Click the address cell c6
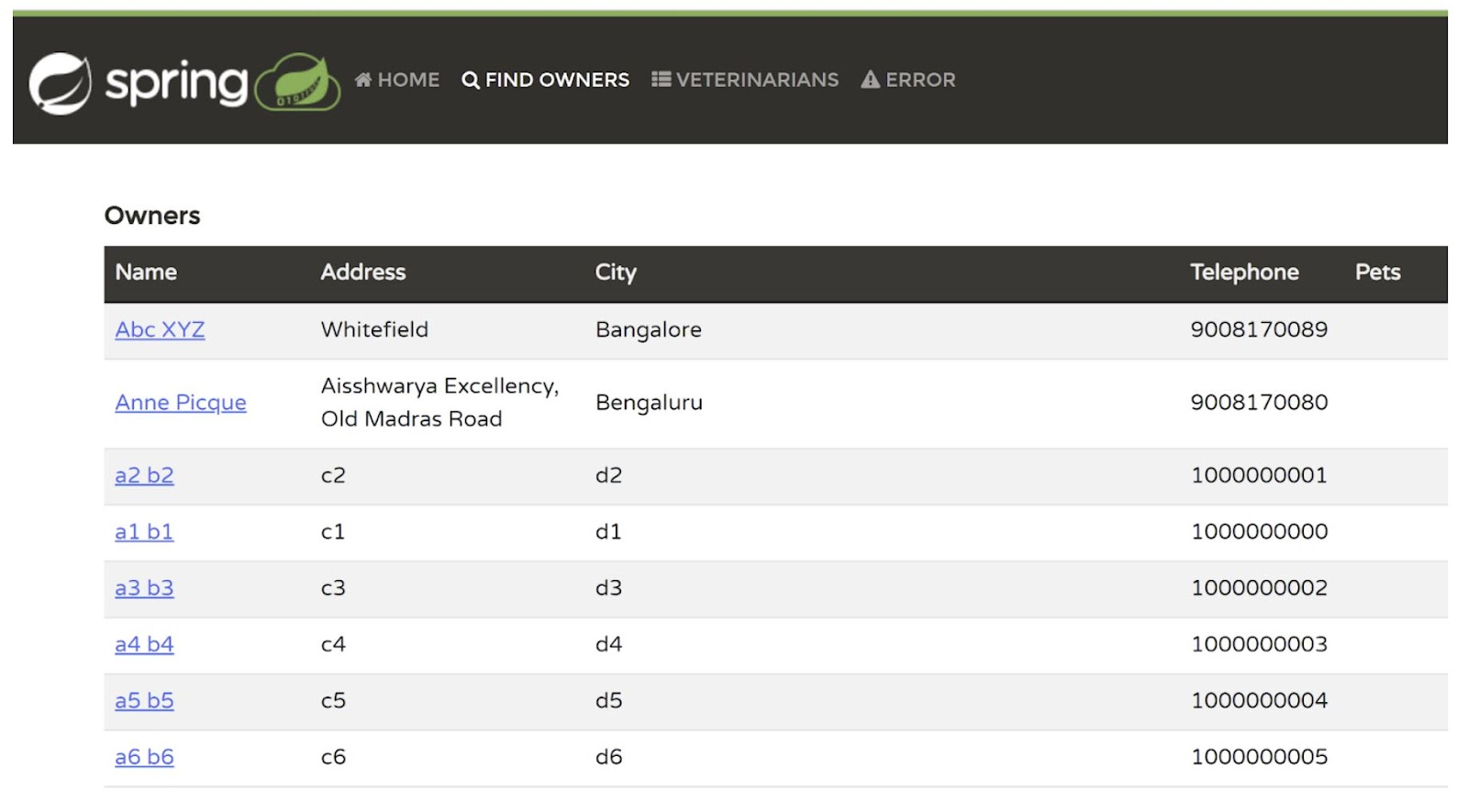The height and width of the screenshot is (812, 1468). click(x=333, y=757)
